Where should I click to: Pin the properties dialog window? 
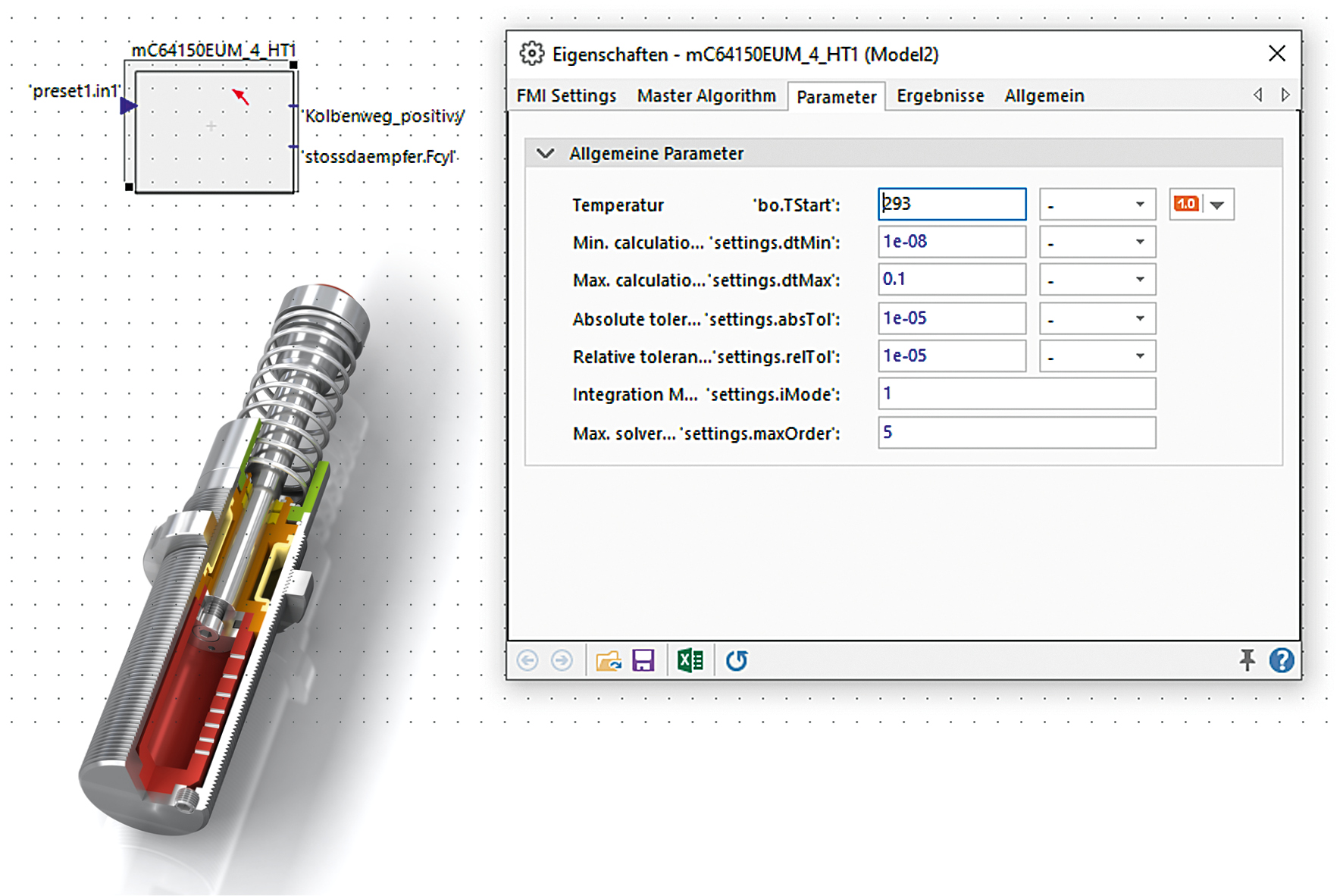click(1247, 660)
